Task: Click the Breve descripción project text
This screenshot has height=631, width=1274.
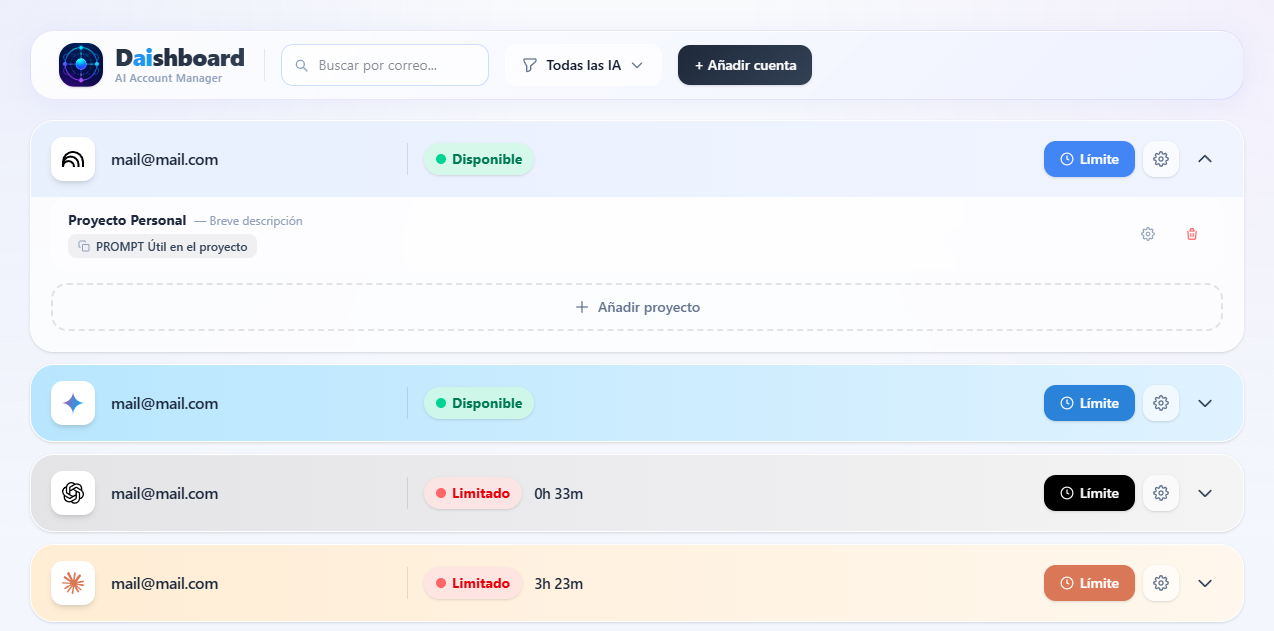Action: (x=256, y=221)
